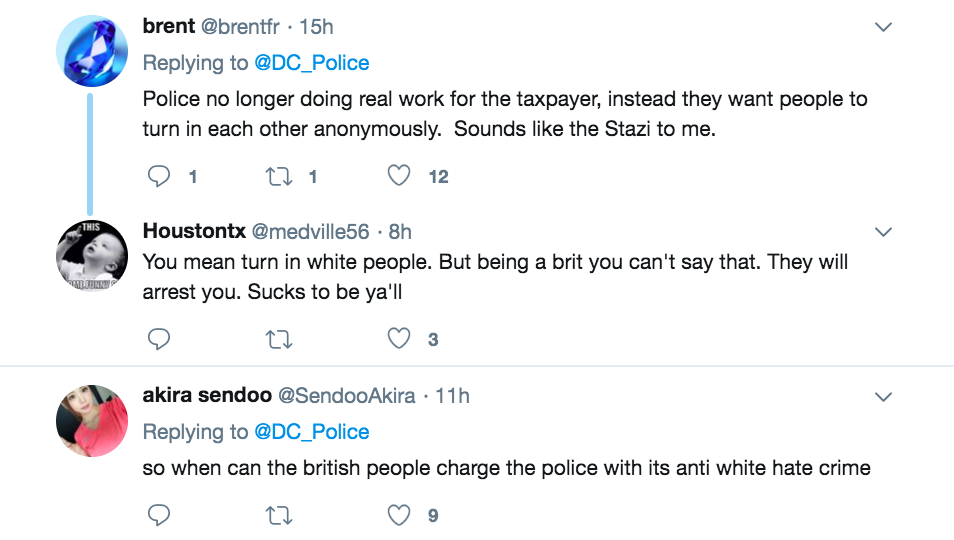Open @DC_Police link in brent's reply

tap(311, 63)
